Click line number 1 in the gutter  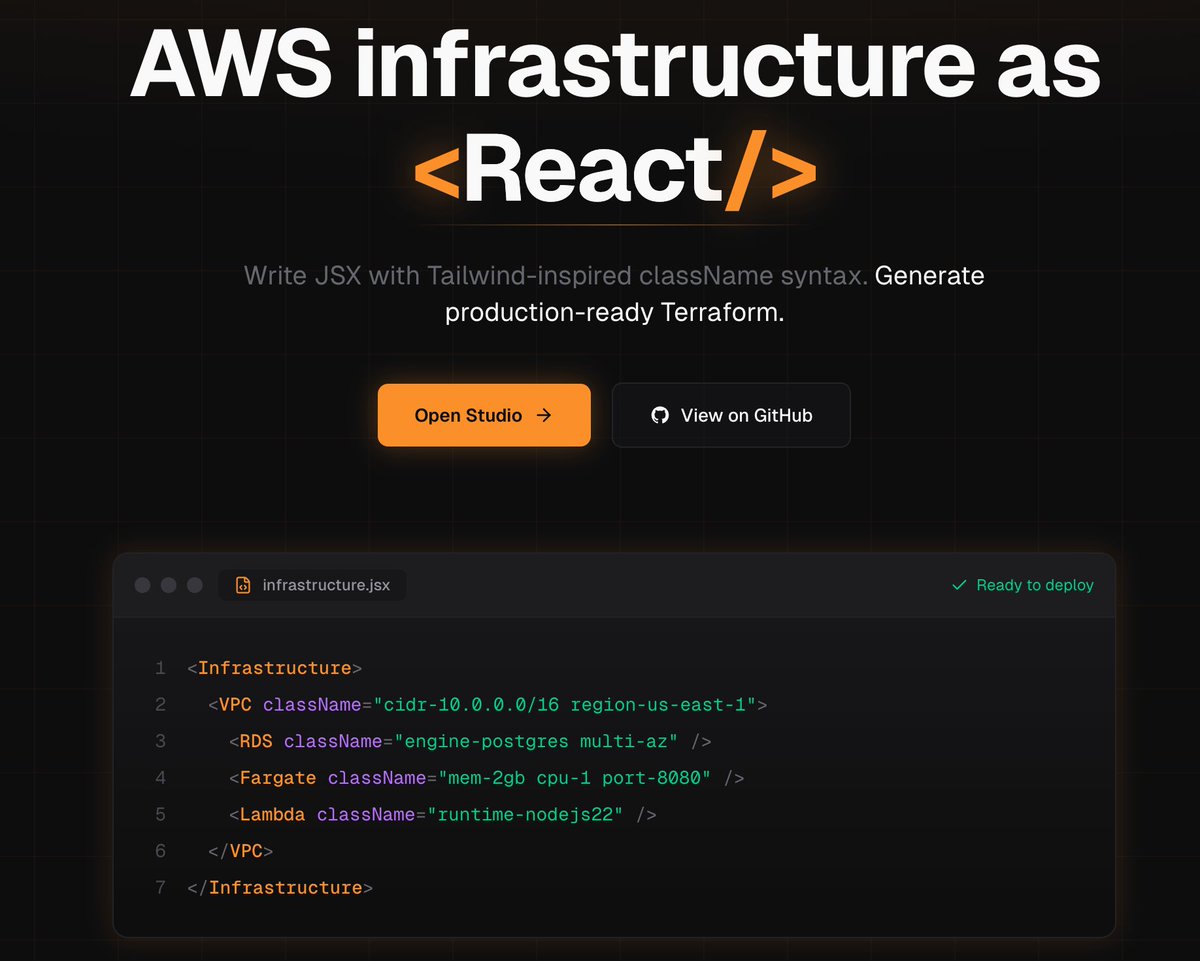(x=160, y=668)
